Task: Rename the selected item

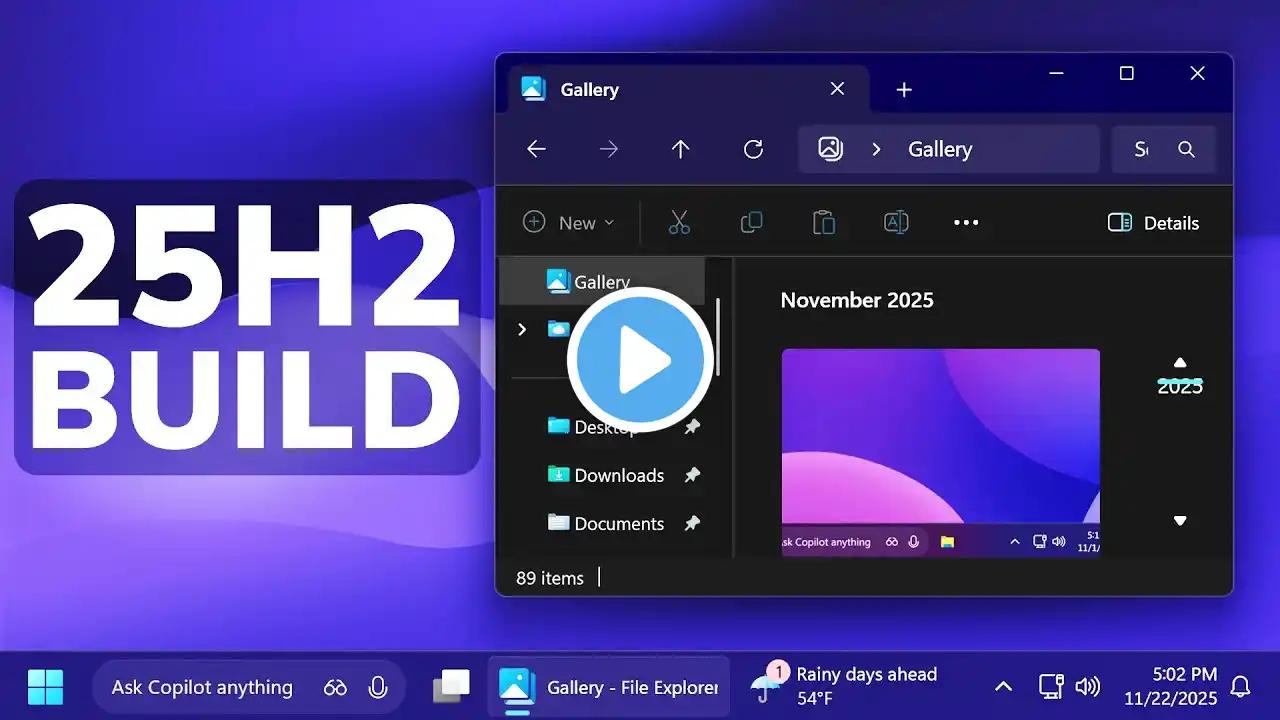Action: click(896, 222)
